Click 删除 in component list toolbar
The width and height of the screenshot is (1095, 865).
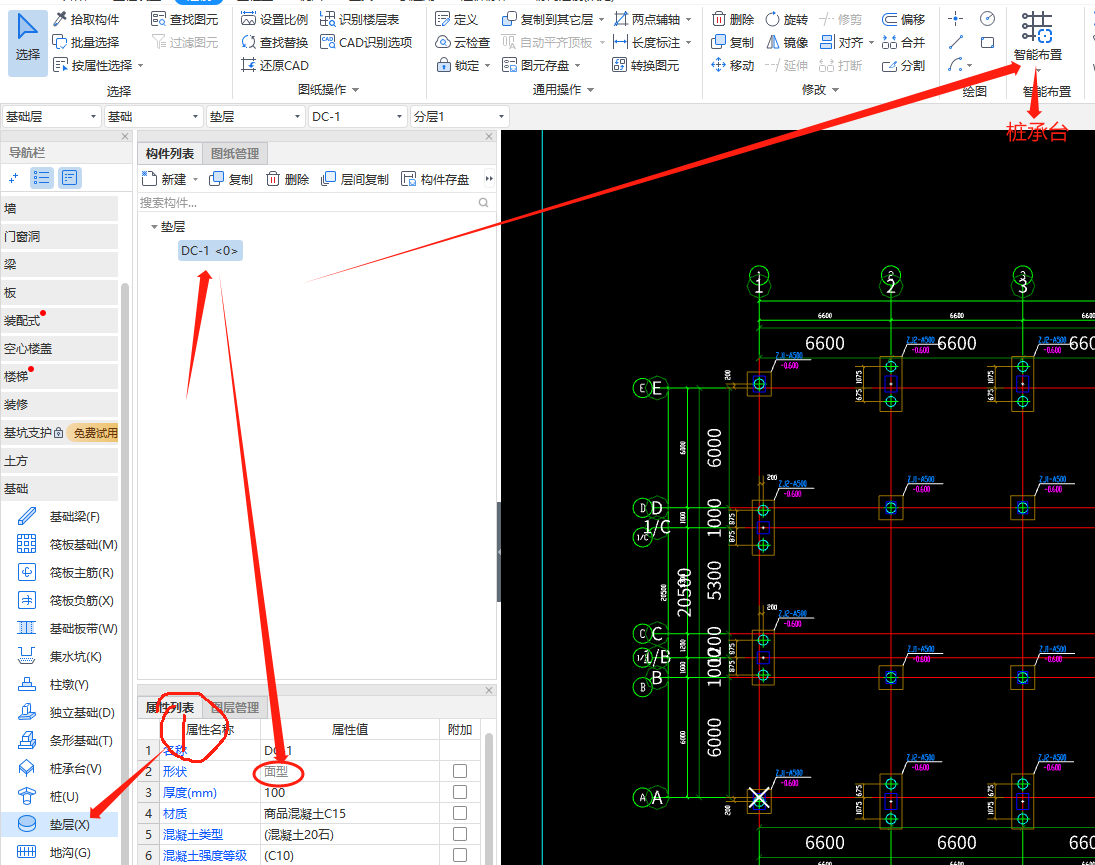[287, 179]
